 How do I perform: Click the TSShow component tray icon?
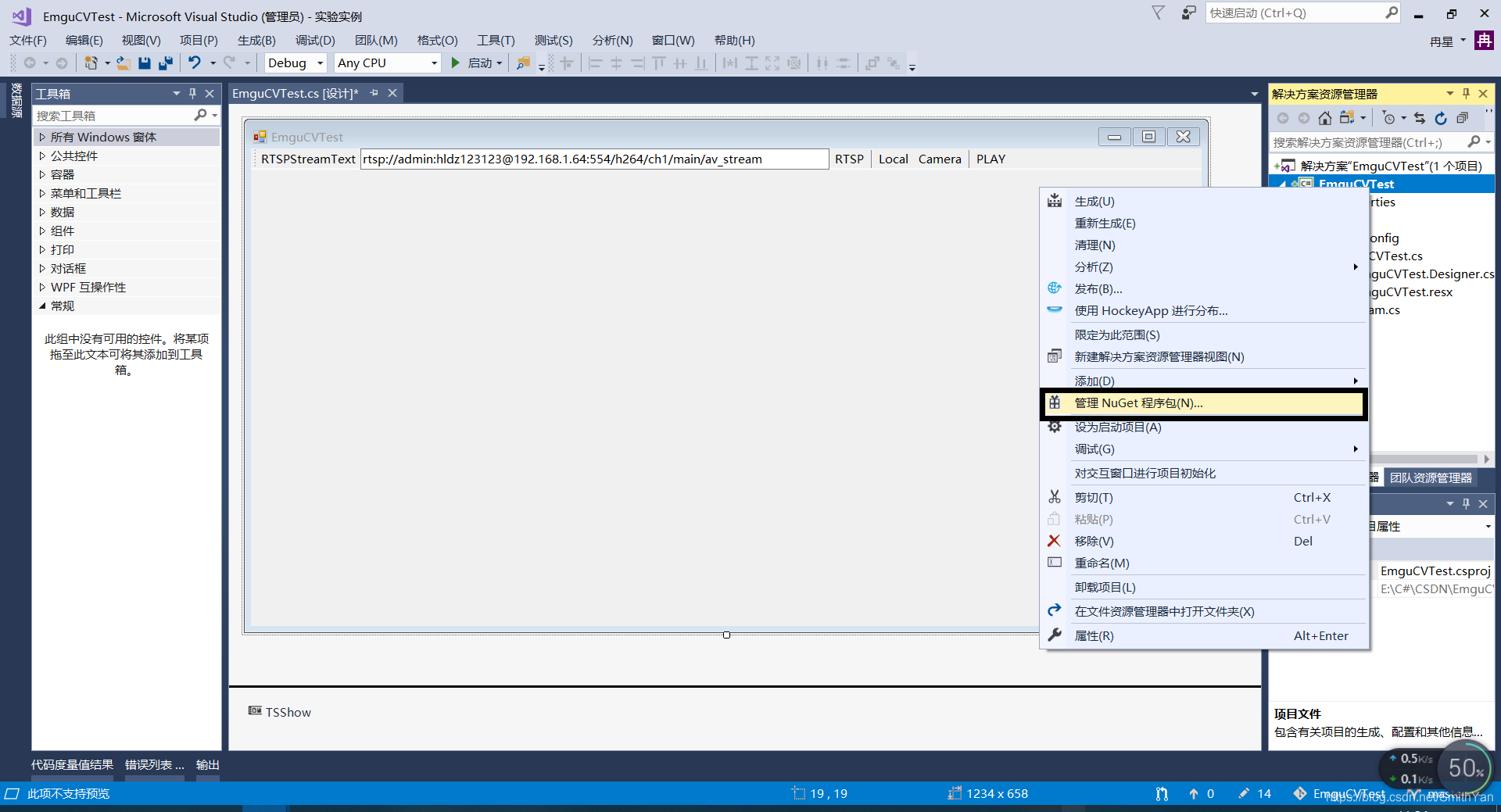[255, 710]
